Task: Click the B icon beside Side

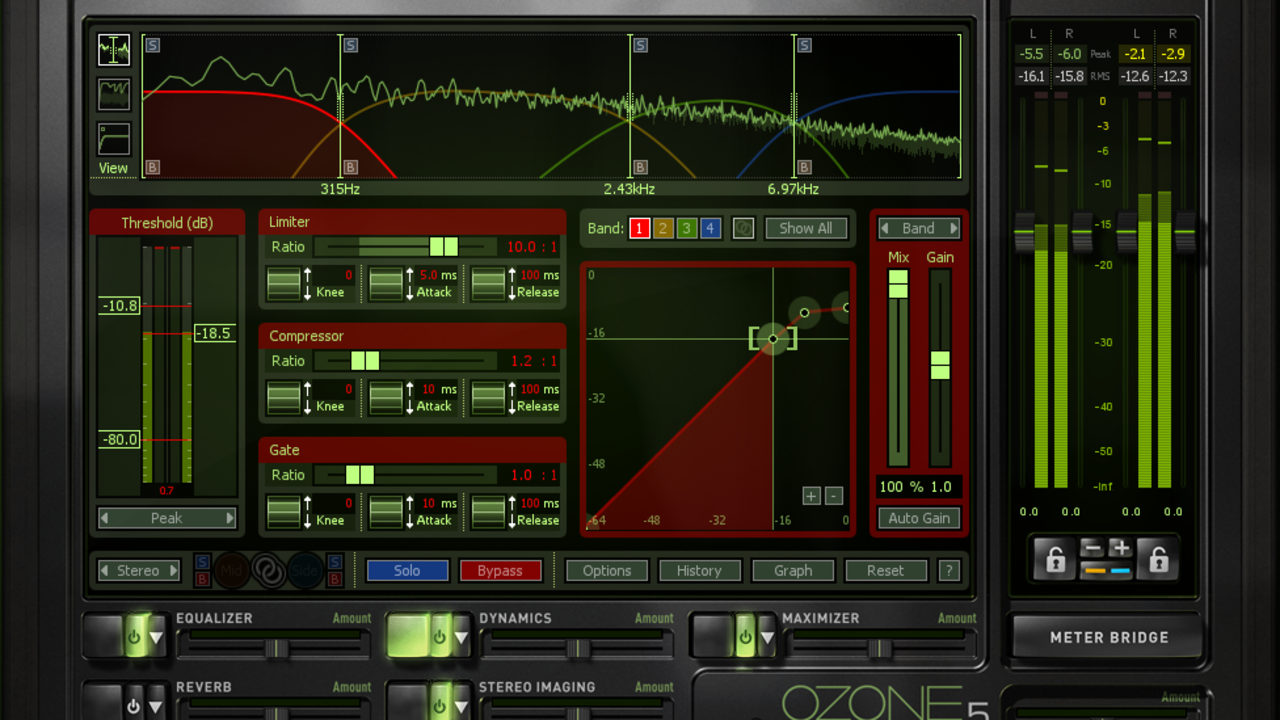Action: pos(335,579)
